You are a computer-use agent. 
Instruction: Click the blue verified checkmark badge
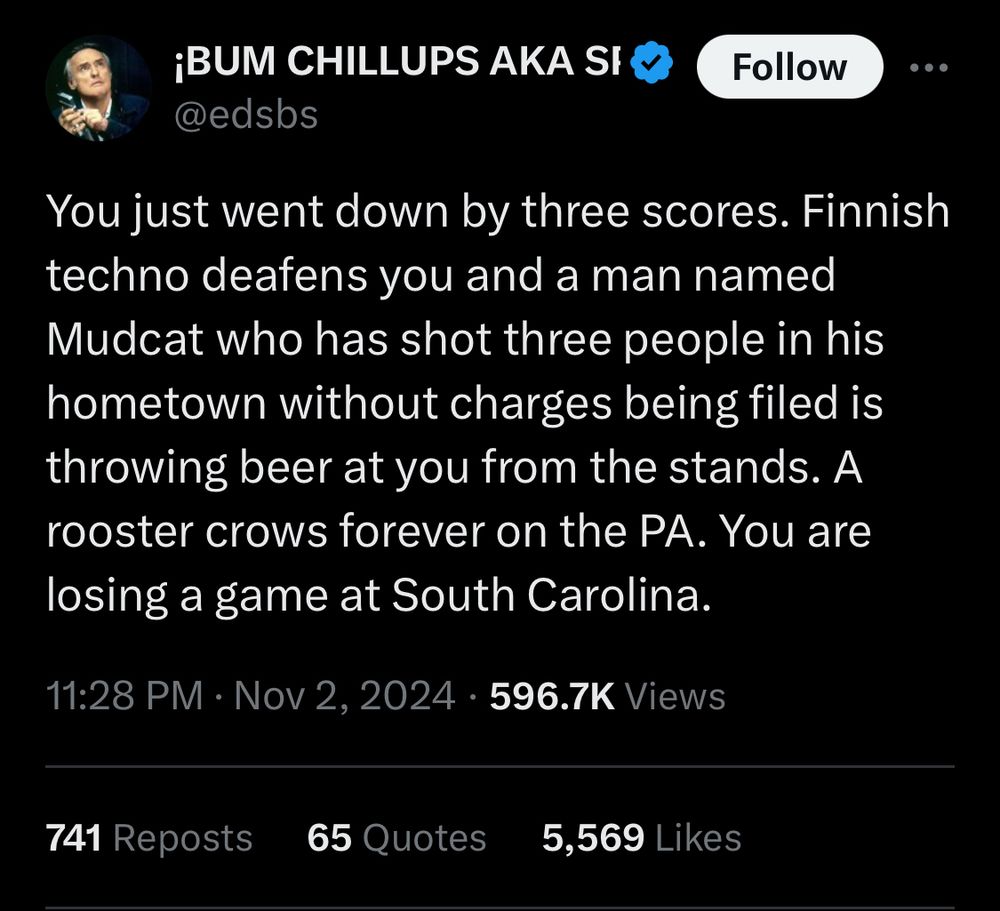coord(651,61)
